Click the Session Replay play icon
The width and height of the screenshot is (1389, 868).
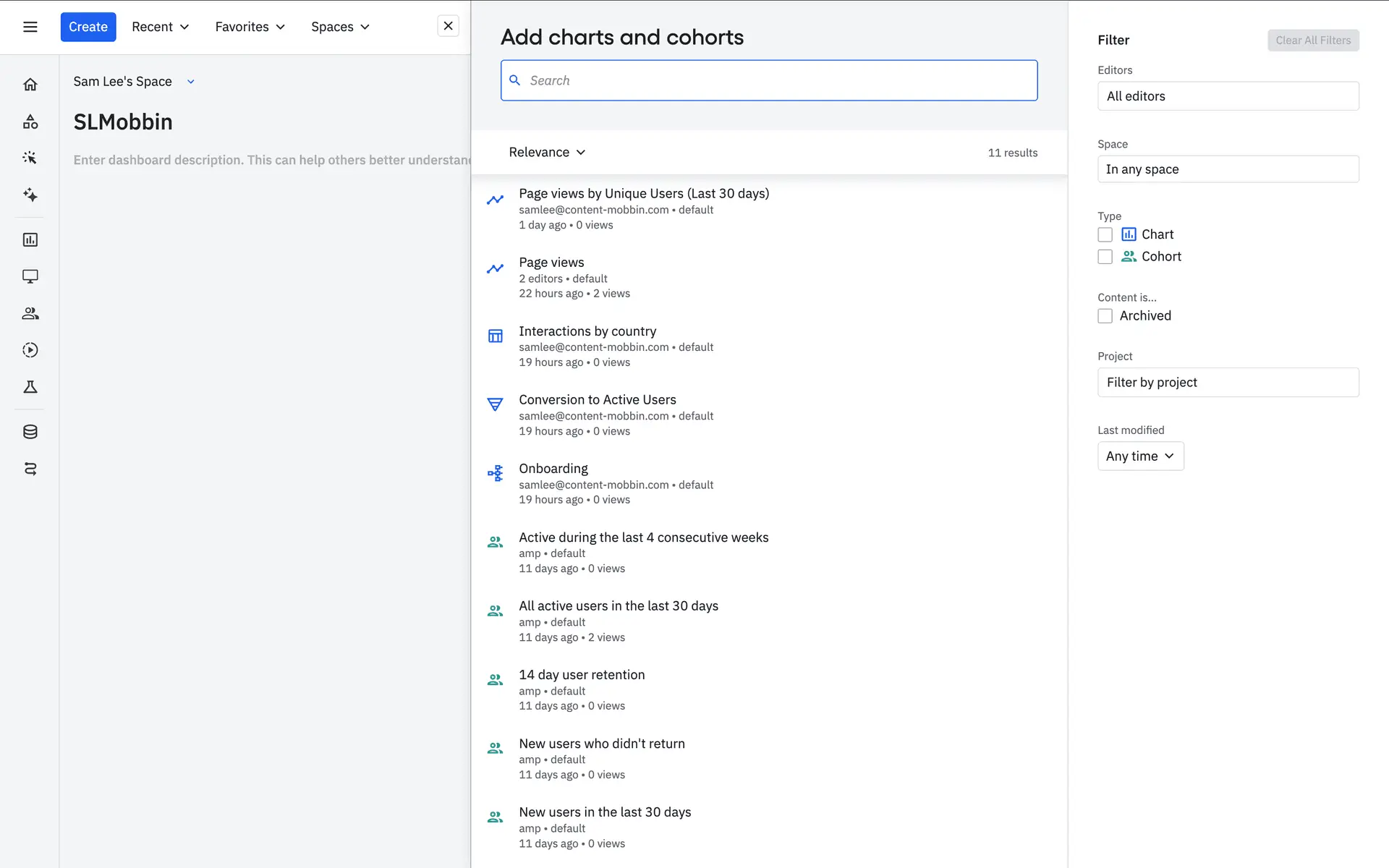(x=30, y=350)
